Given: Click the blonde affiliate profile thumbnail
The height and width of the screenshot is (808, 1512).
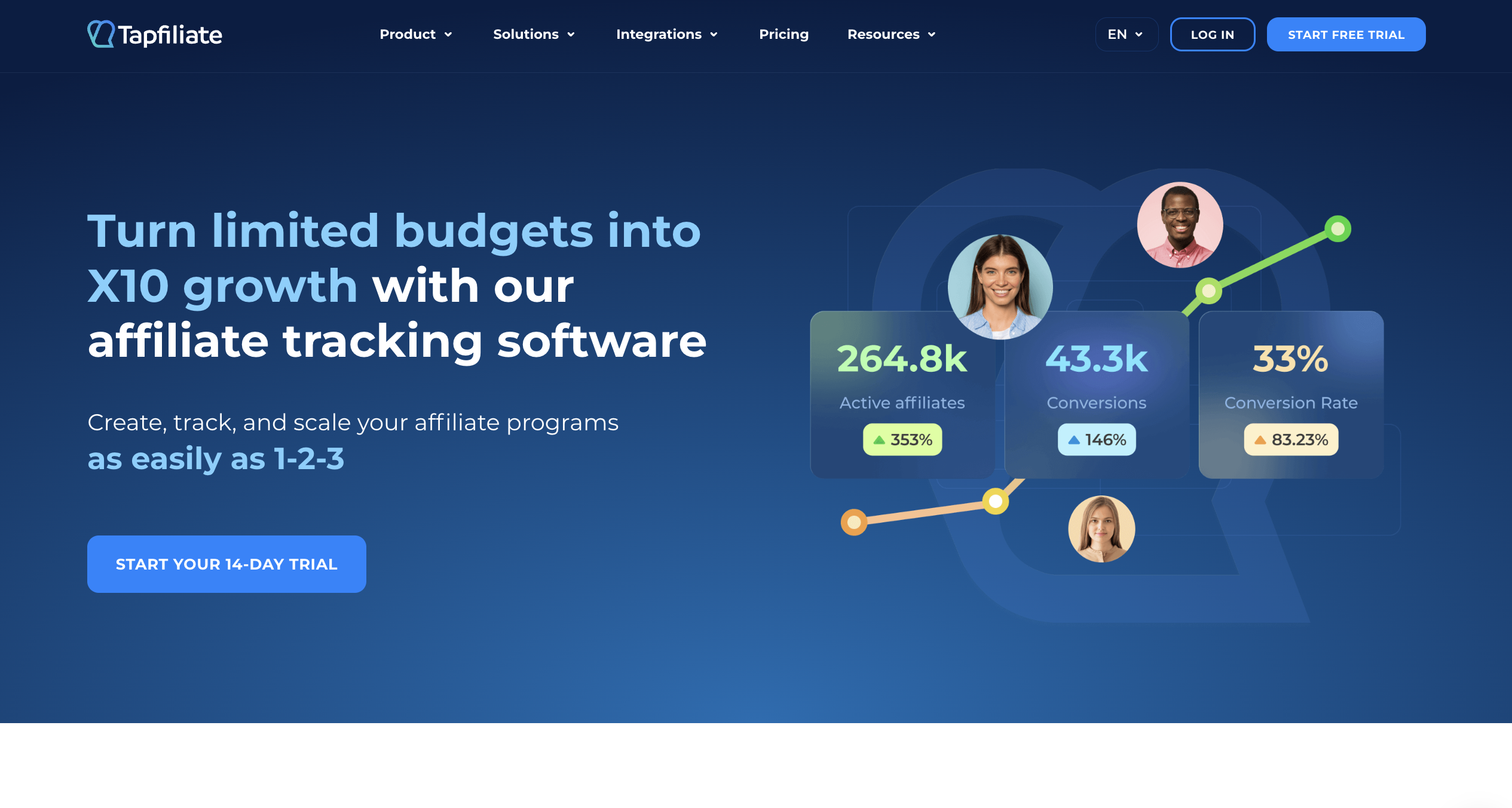Looking at the screenshot, I should tap(1101, 530).
